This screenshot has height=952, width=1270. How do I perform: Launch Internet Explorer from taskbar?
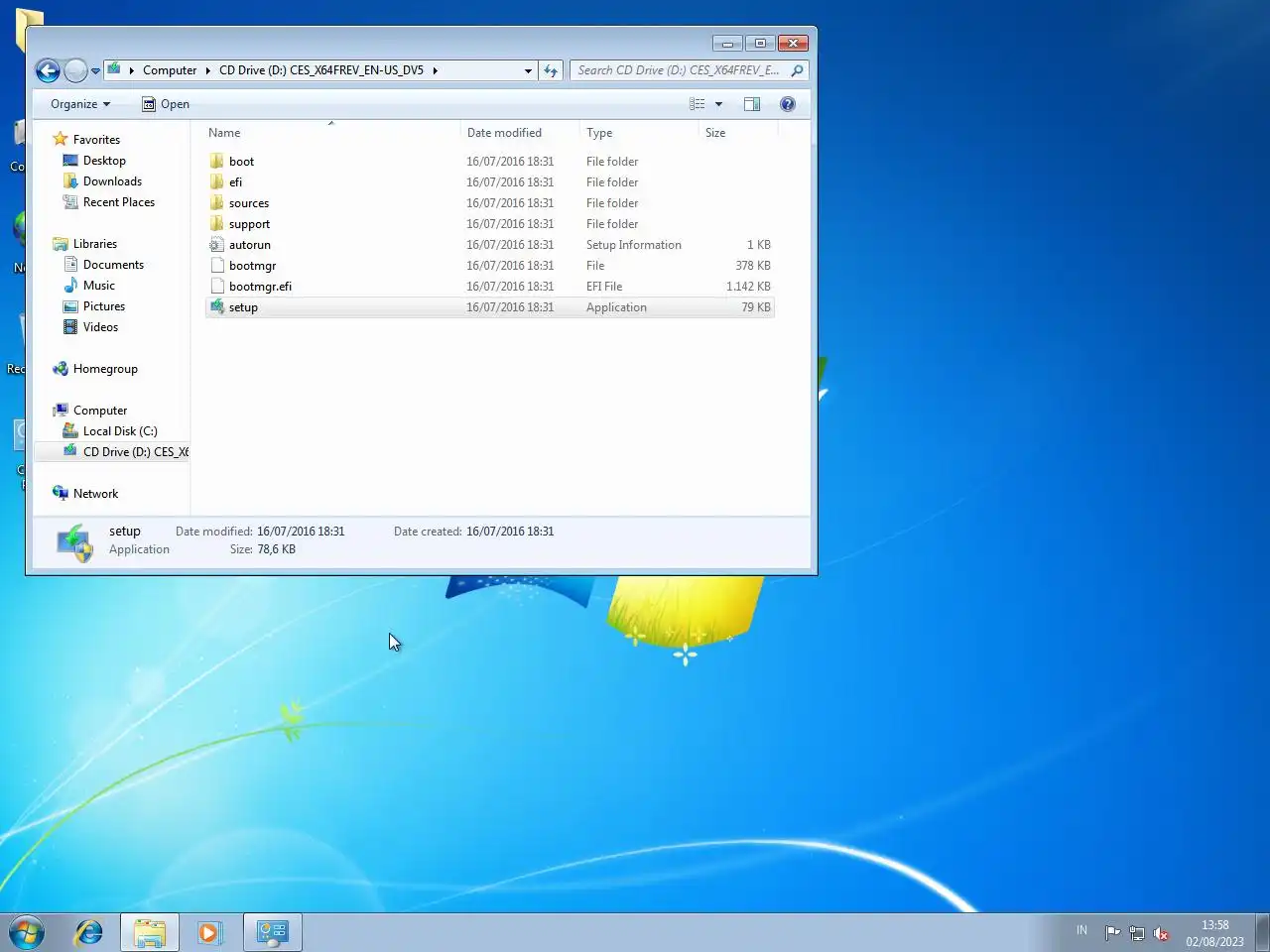(x=89, y=932)
